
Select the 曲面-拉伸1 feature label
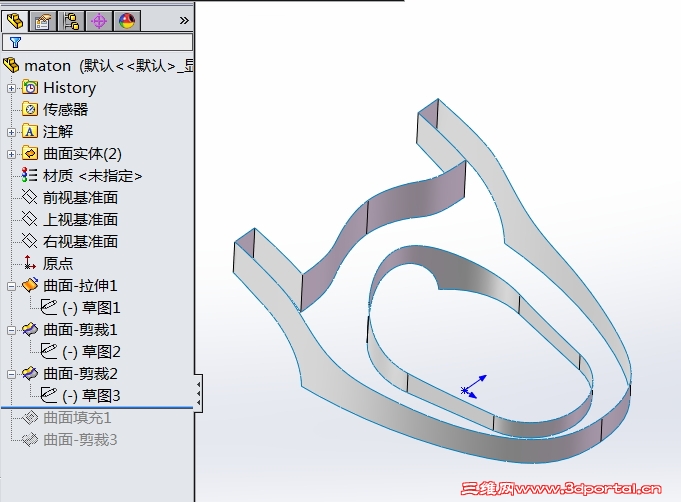click(80, 286)
